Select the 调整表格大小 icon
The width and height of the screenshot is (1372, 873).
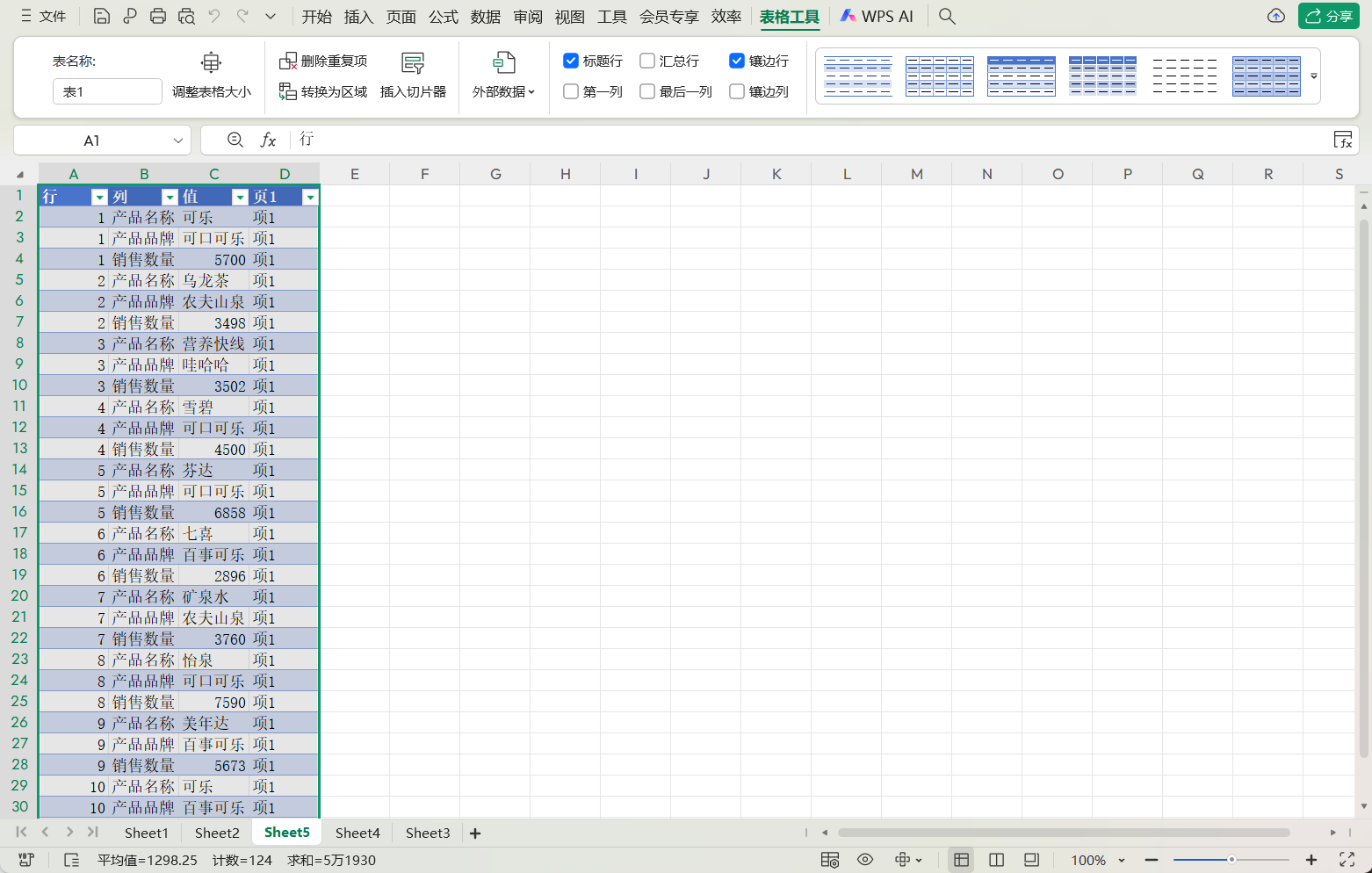[211, 75]
